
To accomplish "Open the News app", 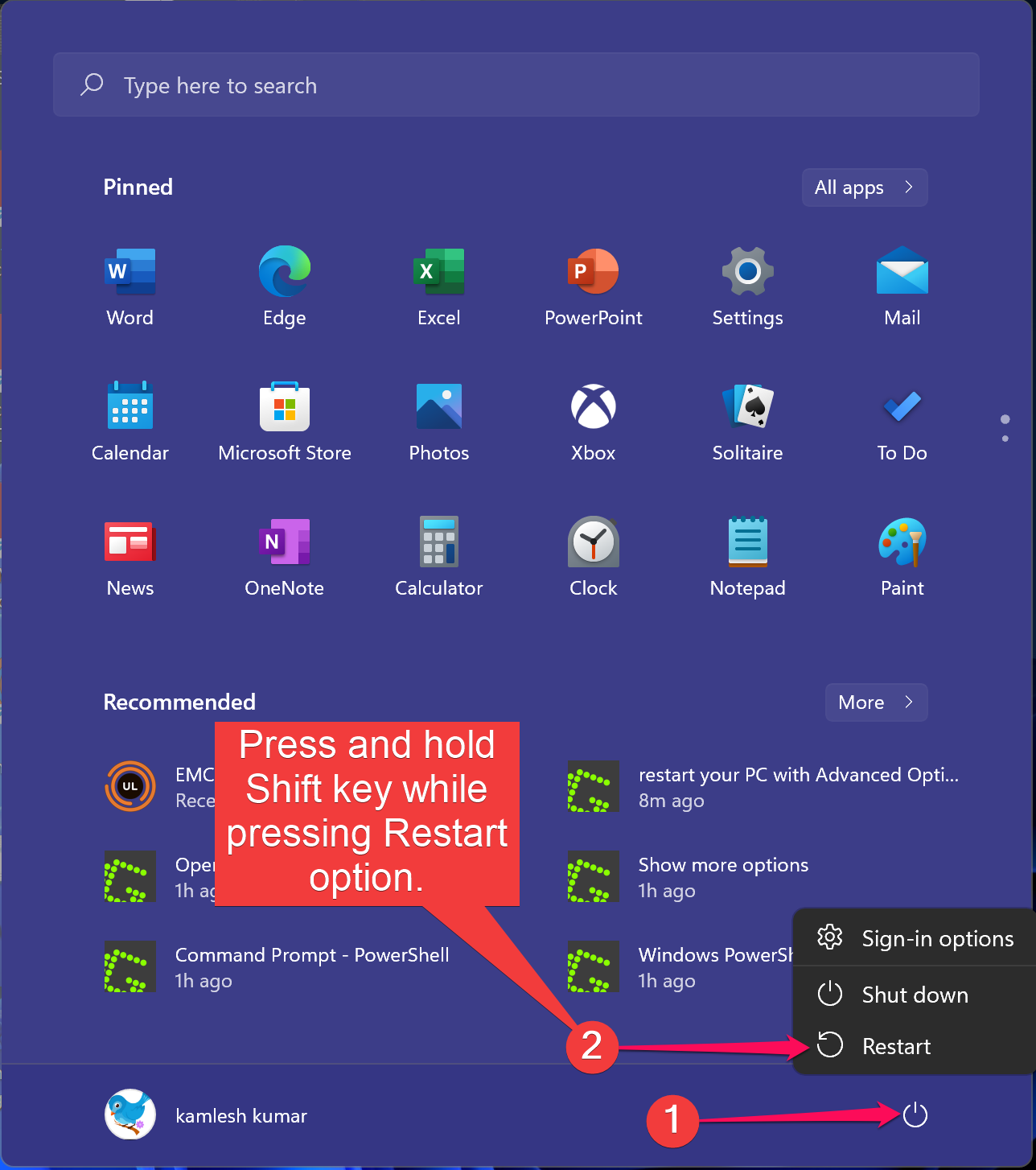I will tap(130, 558).
